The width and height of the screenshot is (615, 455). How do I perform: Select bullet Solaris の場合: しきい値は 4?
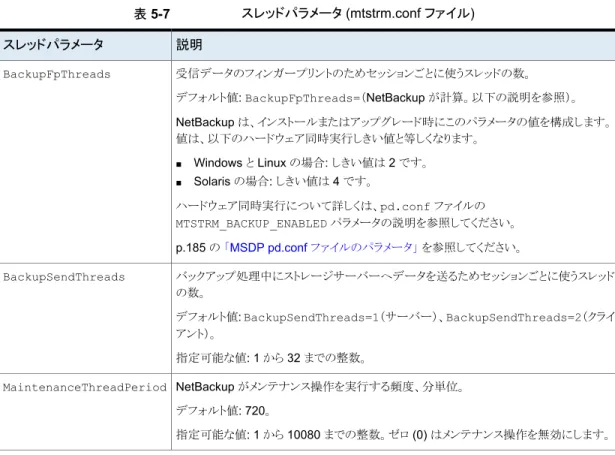click(x=282, y=181)
